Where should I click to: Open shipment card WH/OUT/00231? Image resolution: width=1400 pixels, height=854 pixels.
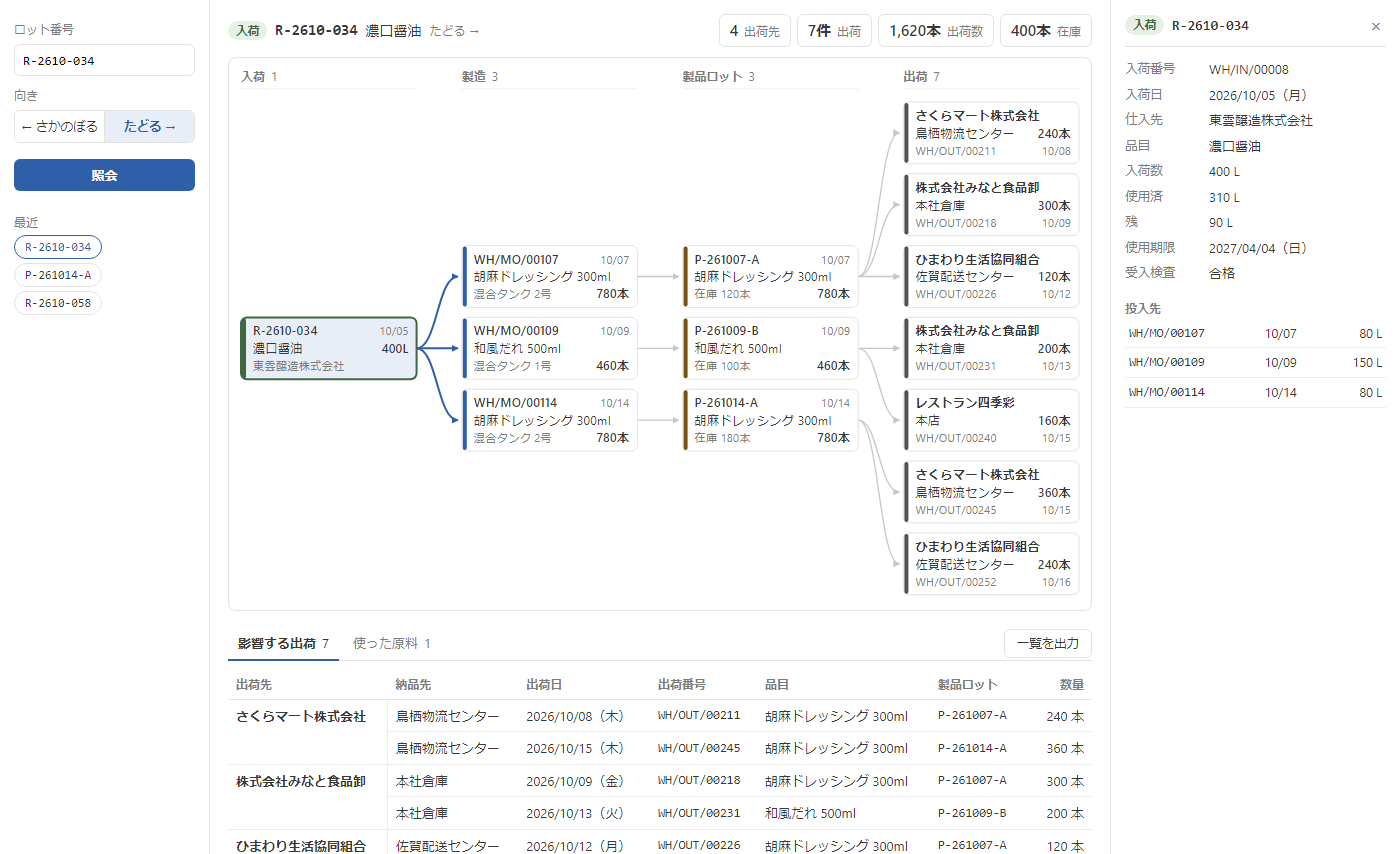pos(992,349)
